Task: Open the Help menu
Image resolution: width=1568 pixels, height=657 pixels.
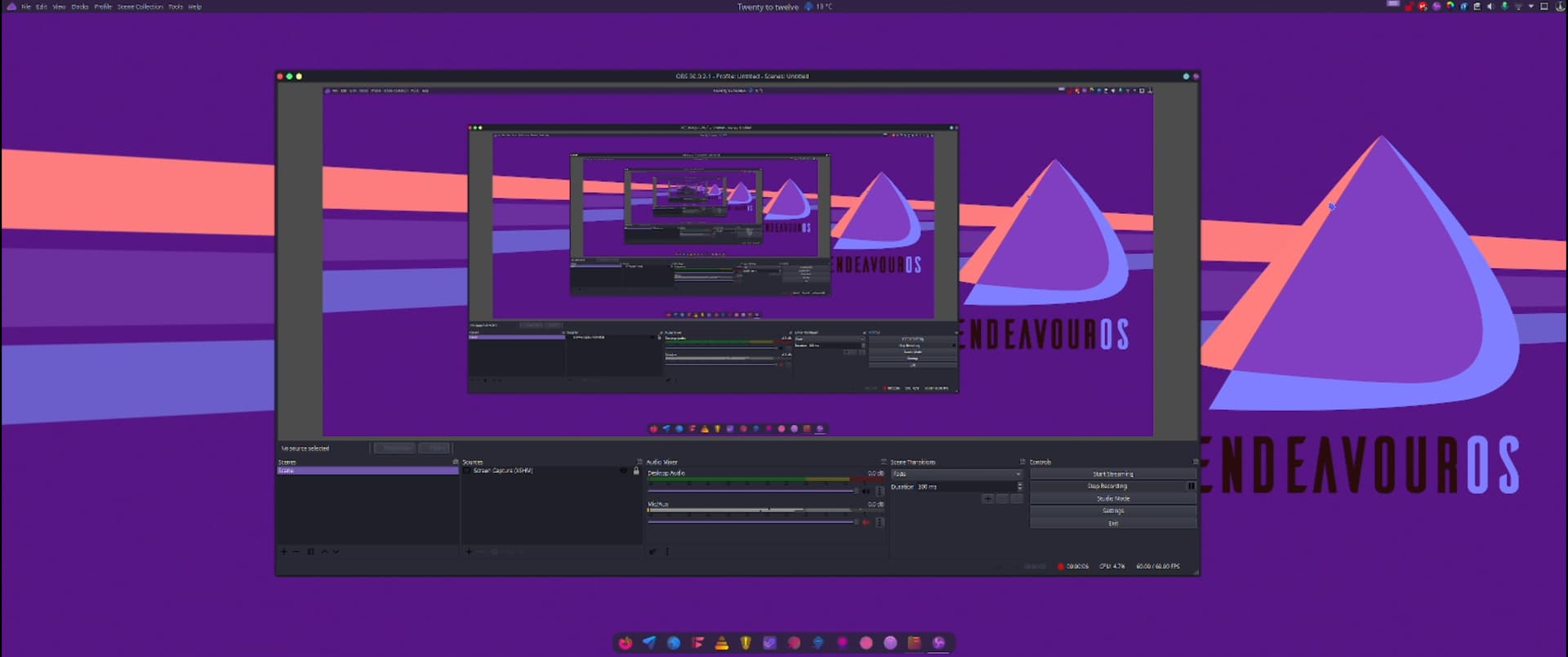Action: coord(194,7)
